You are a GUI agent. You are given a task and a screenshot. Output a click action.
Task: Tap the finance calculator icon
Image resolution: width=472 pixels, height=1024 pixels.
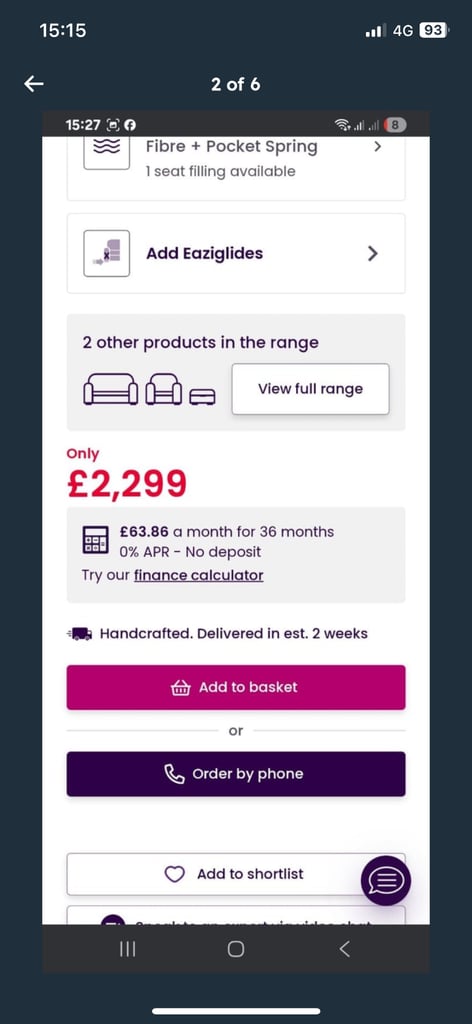point(95,541)
